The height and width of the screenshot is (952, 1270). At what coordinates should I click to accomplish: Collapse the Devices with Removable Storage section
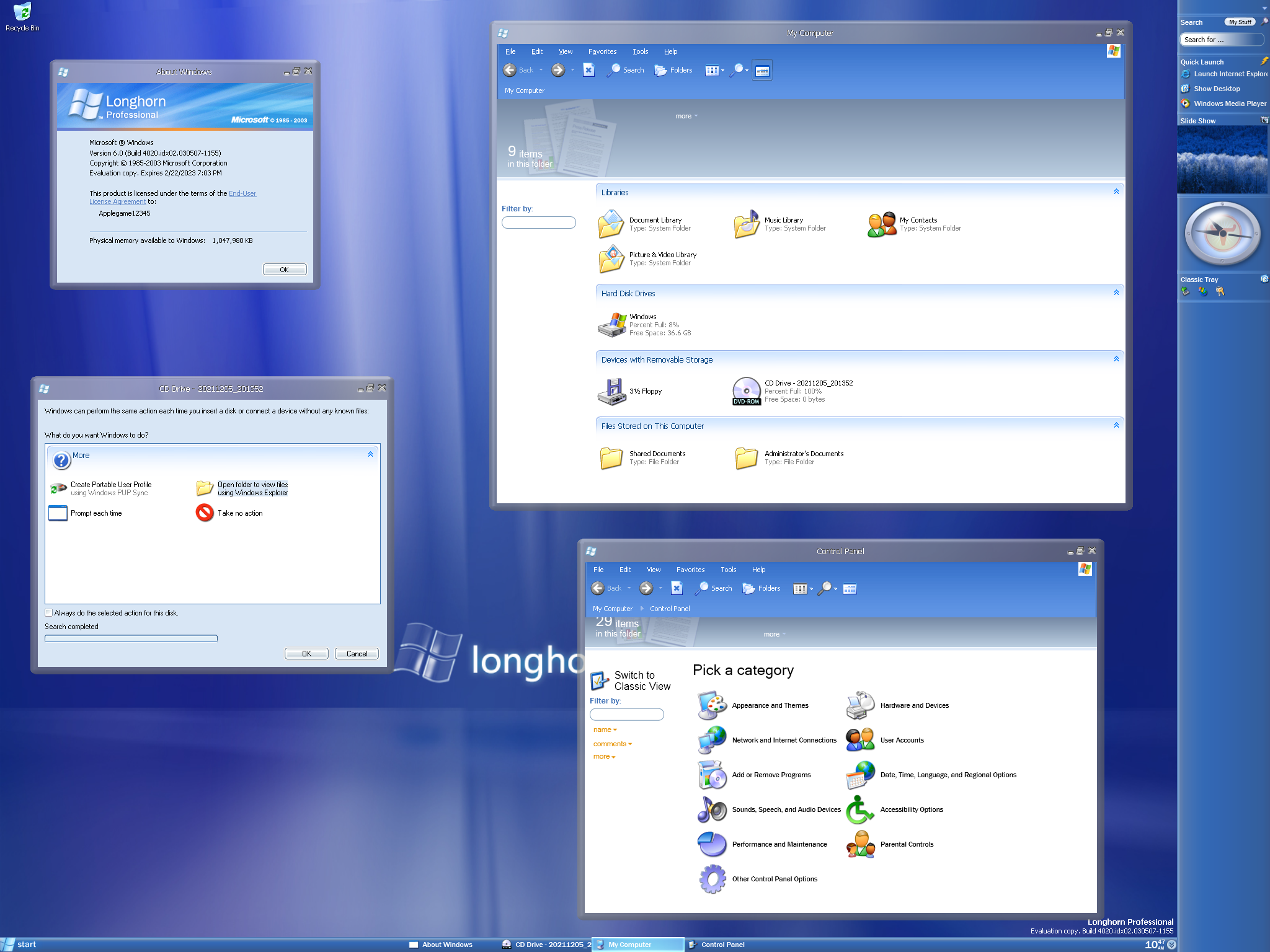pyautogui.click(x=1116, y=359)
